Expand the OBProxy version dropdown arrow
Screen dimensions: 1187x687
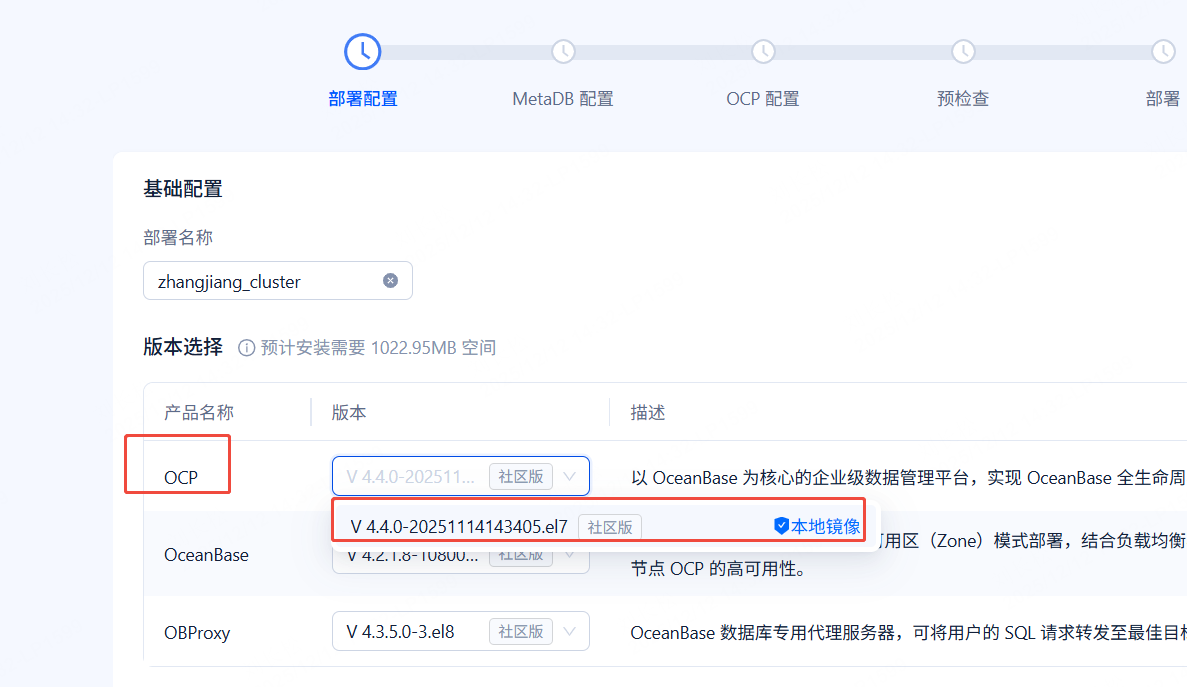(570, 632)
